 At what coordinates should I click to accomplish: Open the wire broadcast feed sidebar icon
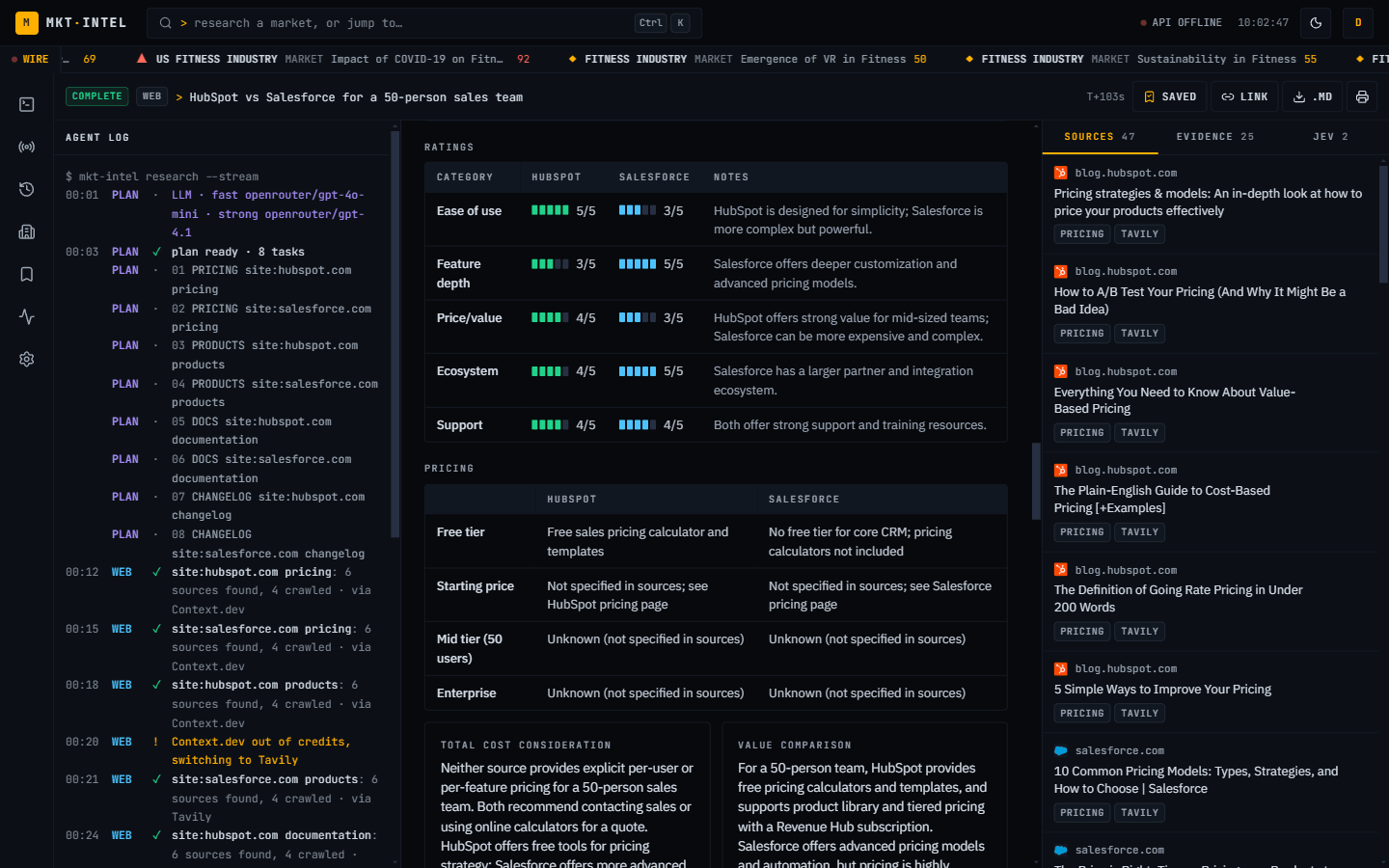[x=27, y=147]
